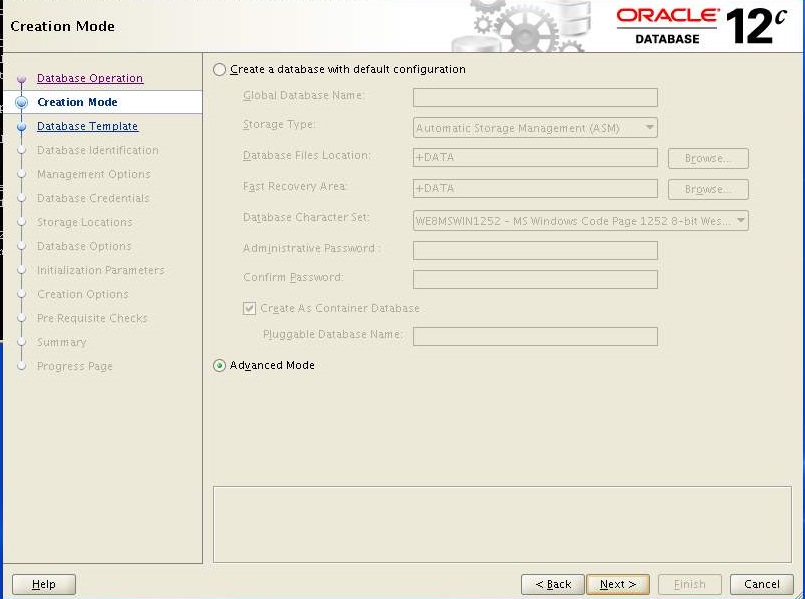Go Back to the previous step
The width and height of the screenshot is (805, 599).
(553, 584)
